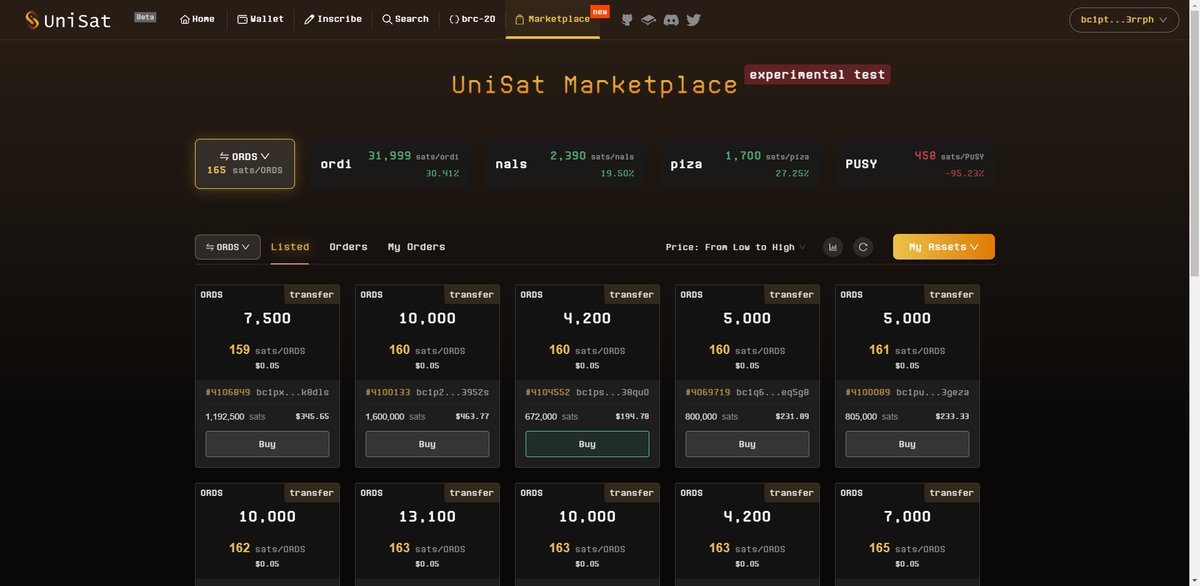Open inscription #4100089 link
Screen dimensions: 1200x586
click(x=868, y=392)
